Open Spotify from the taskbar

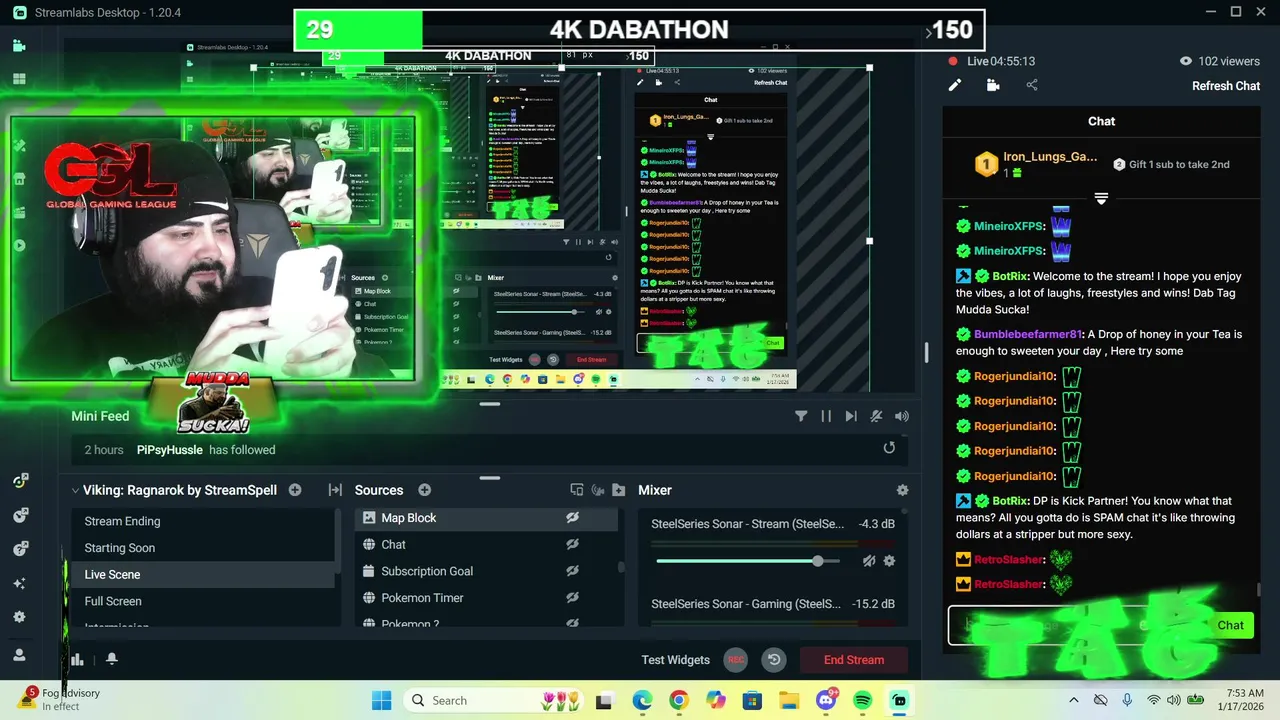click(863, 700)
